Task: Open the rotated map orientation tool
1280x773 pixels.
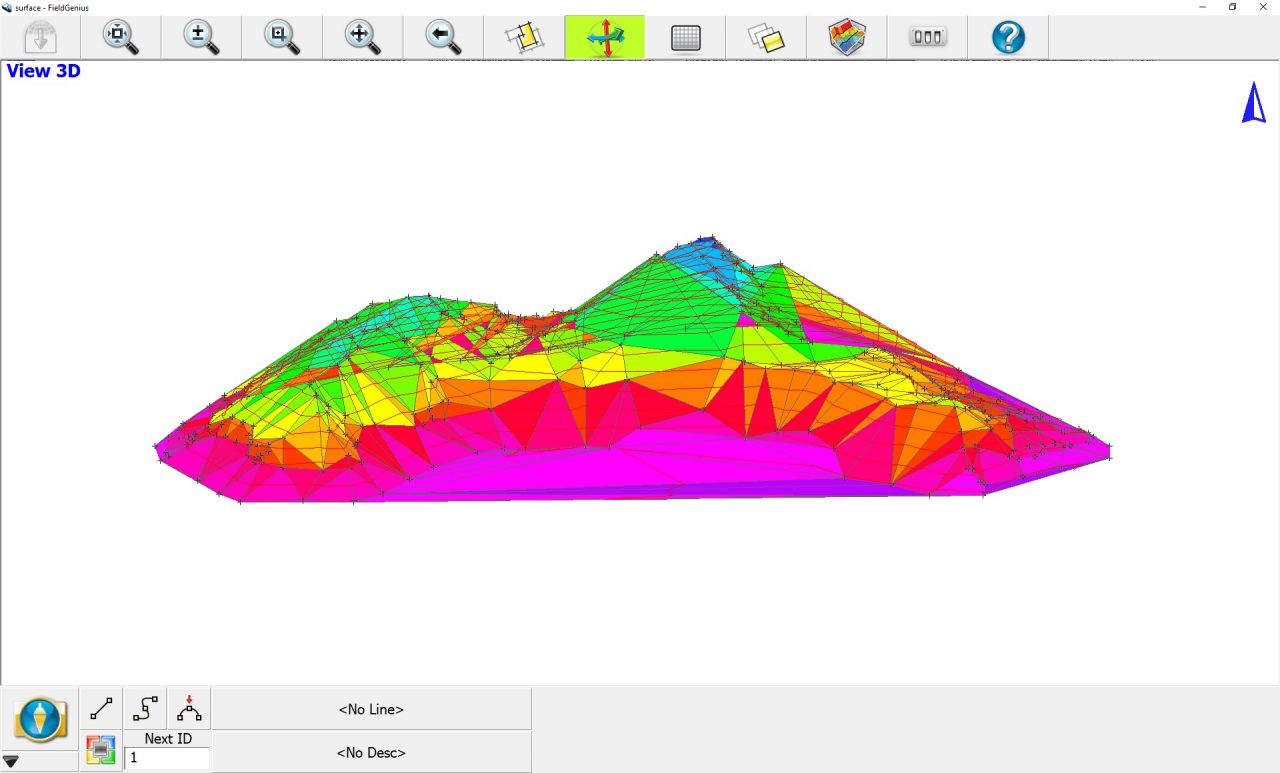Action: click(523, 37)
